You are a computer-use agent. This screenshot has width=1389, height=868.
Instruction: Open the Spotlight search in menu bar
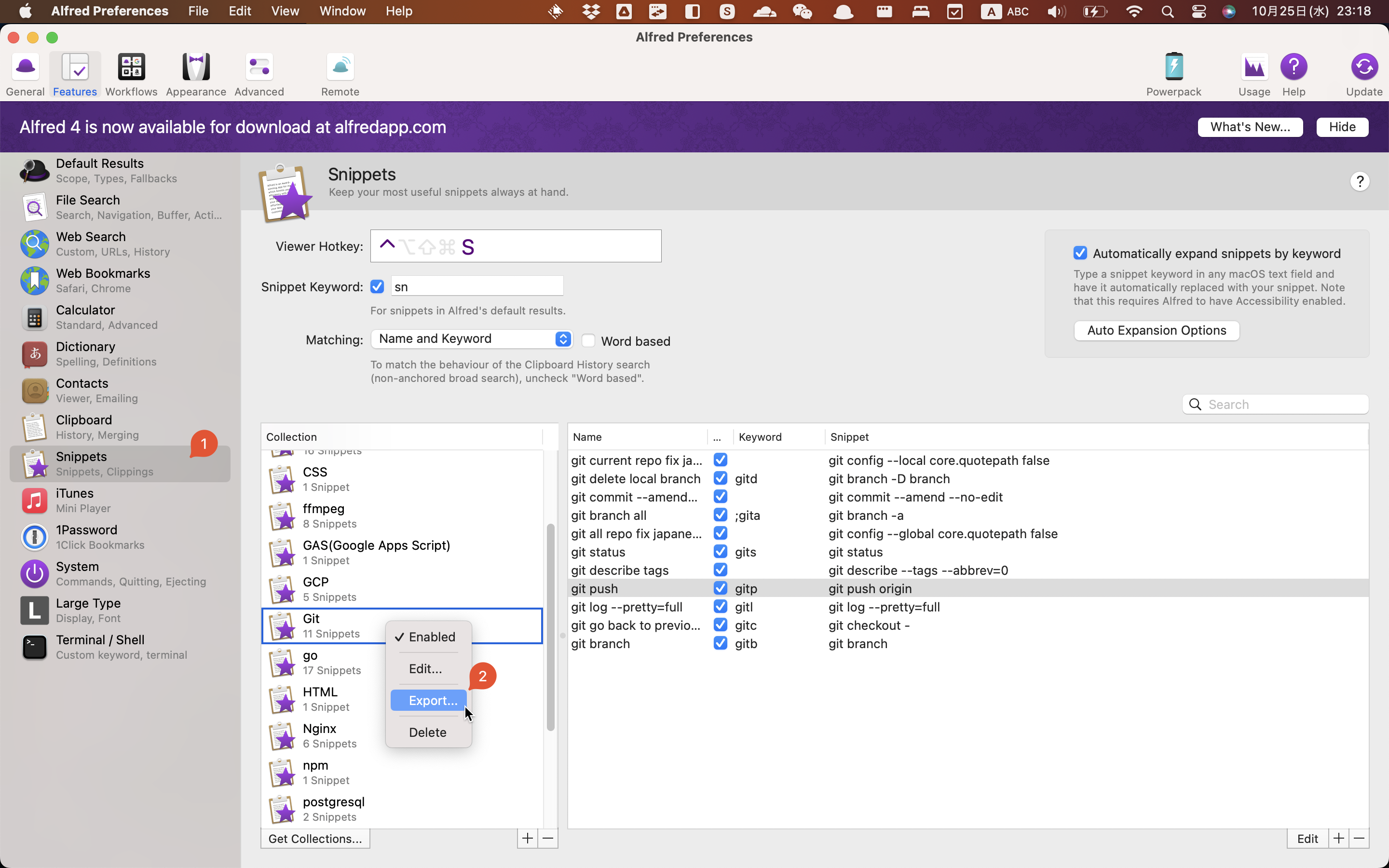(1167, 12)
